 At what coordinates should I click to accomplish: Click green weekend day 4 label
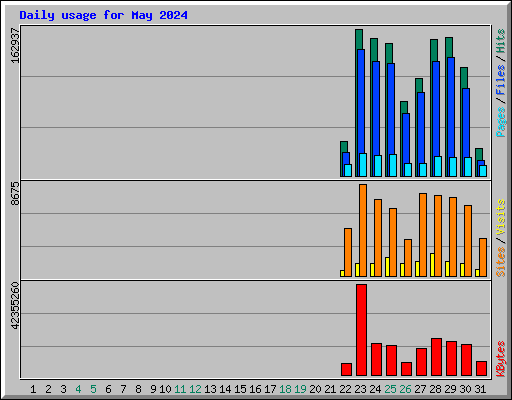coord(78,389)
